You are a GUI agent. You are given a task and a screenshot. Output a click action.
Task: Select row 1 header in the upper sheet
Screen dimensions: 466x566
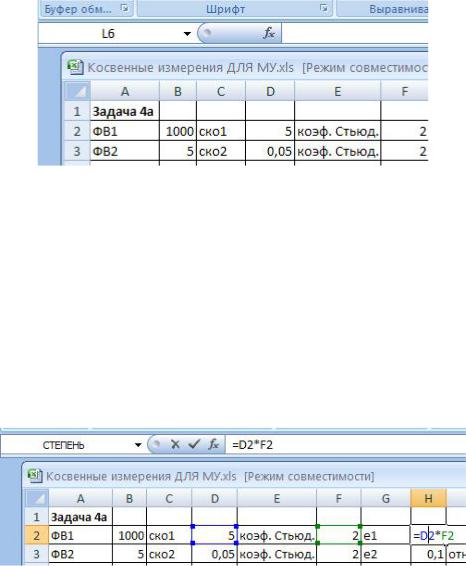pyautogui.click(x=77, y=111)
